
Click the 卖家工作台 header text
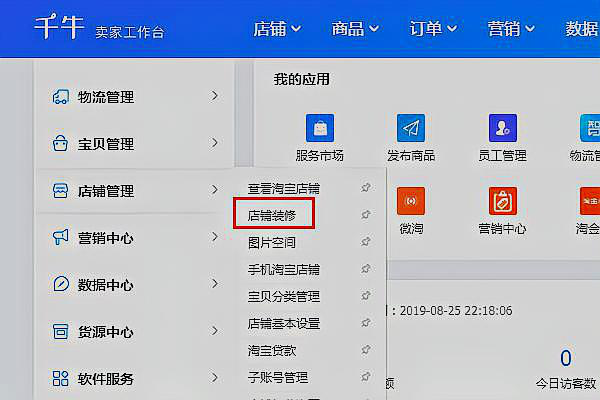click(x=130, y=33)
